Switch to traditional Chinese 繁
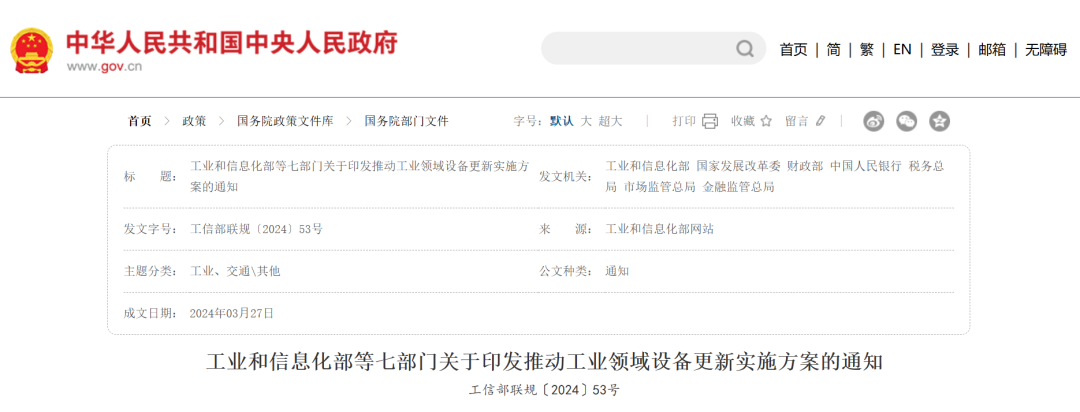The height and width of the screenshot is (412, 1080). tap(866, 50)
